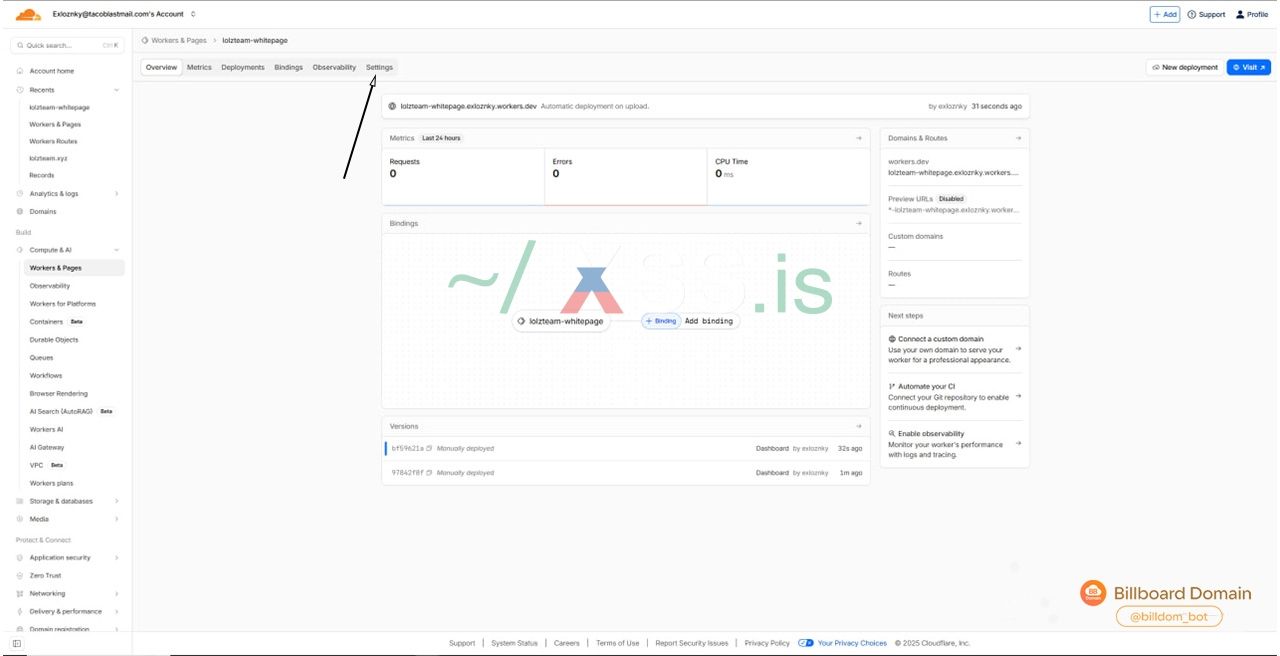Collapse Compute & AI chevron
Screen dimensions: 1280x656
click(x=116, y=250)
